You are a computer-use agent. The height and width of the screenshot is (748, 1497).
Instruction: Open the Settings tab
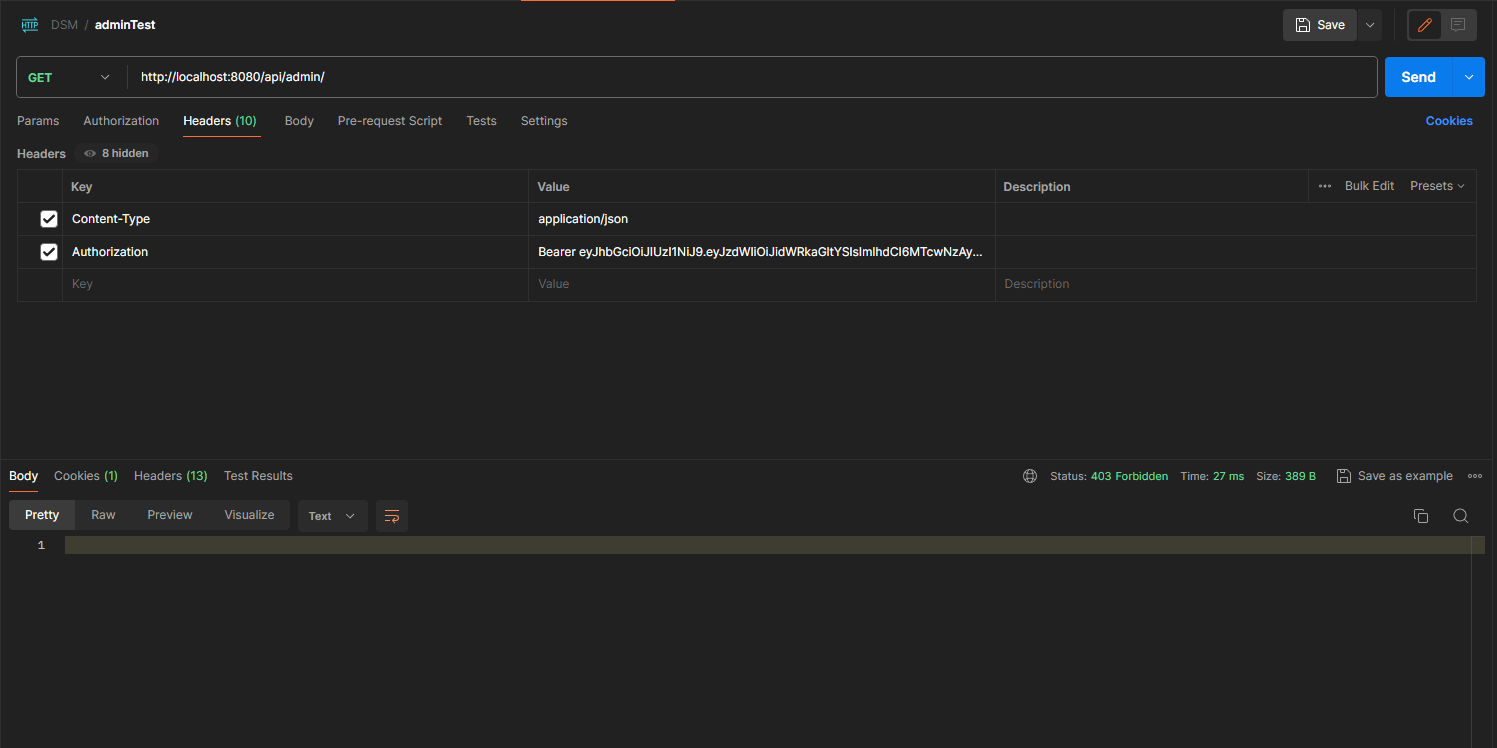(544, 121)
